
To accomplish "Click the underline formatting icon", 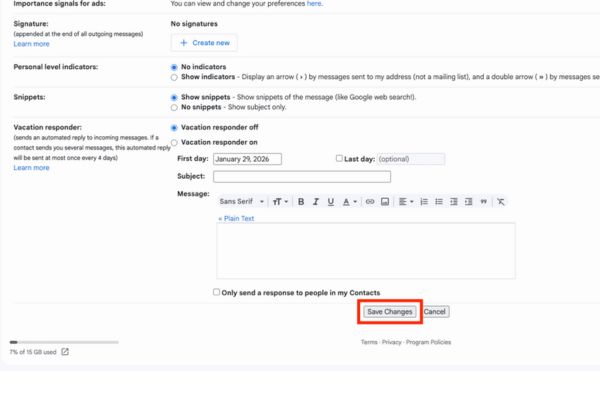I will 331,201.
